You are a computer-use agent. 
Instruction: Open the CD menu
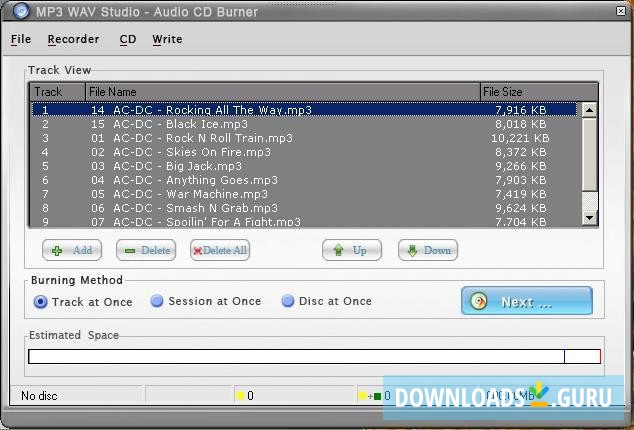128,39
